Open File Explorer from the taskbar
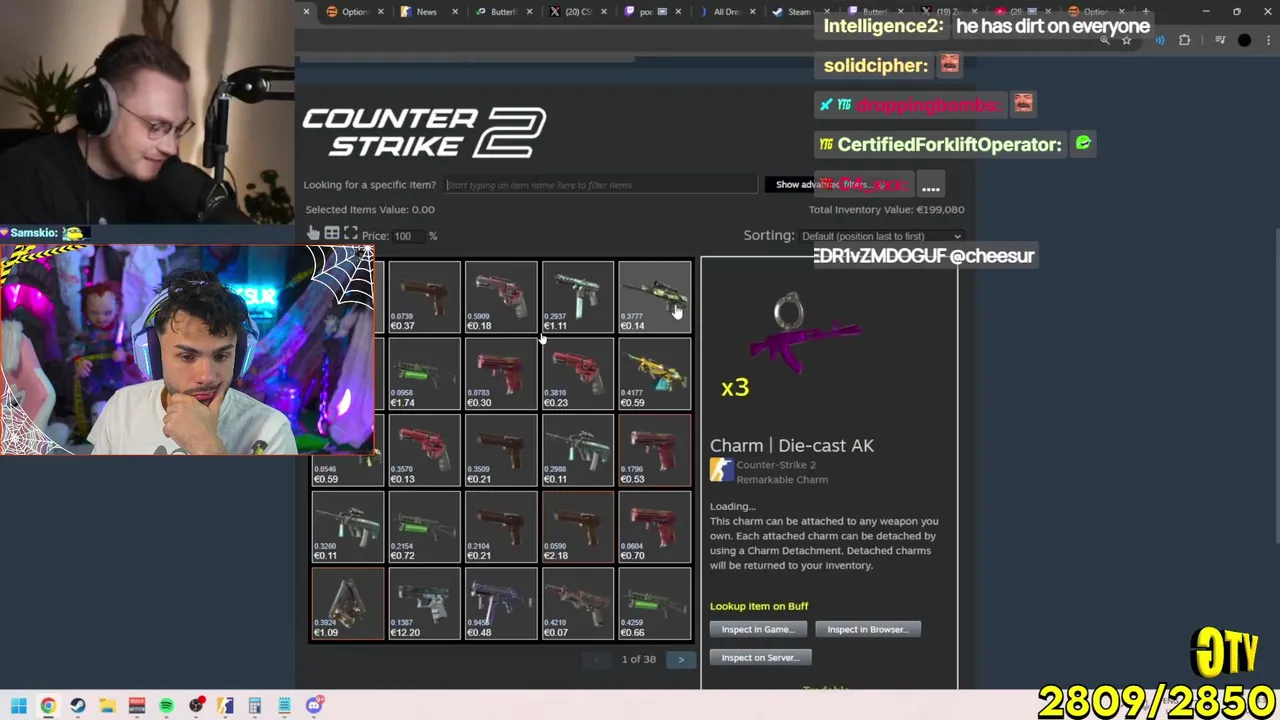 point(107,706)
